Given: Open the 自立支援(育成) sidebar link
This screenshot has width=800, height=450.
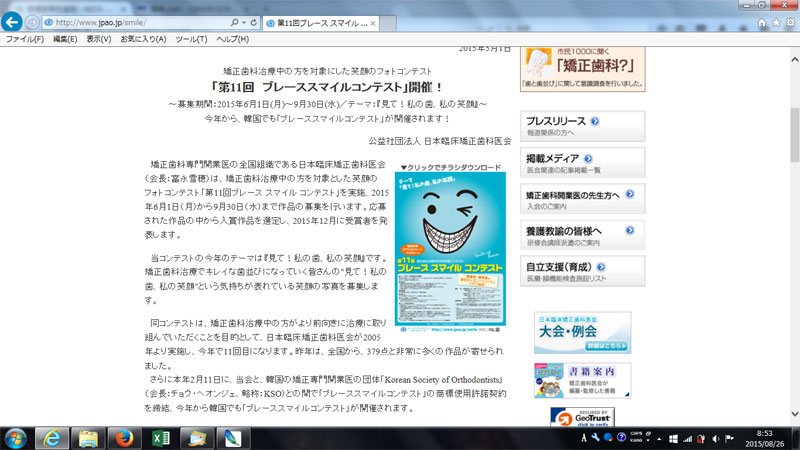Looking at the screenshot, I should pos(583,271).
